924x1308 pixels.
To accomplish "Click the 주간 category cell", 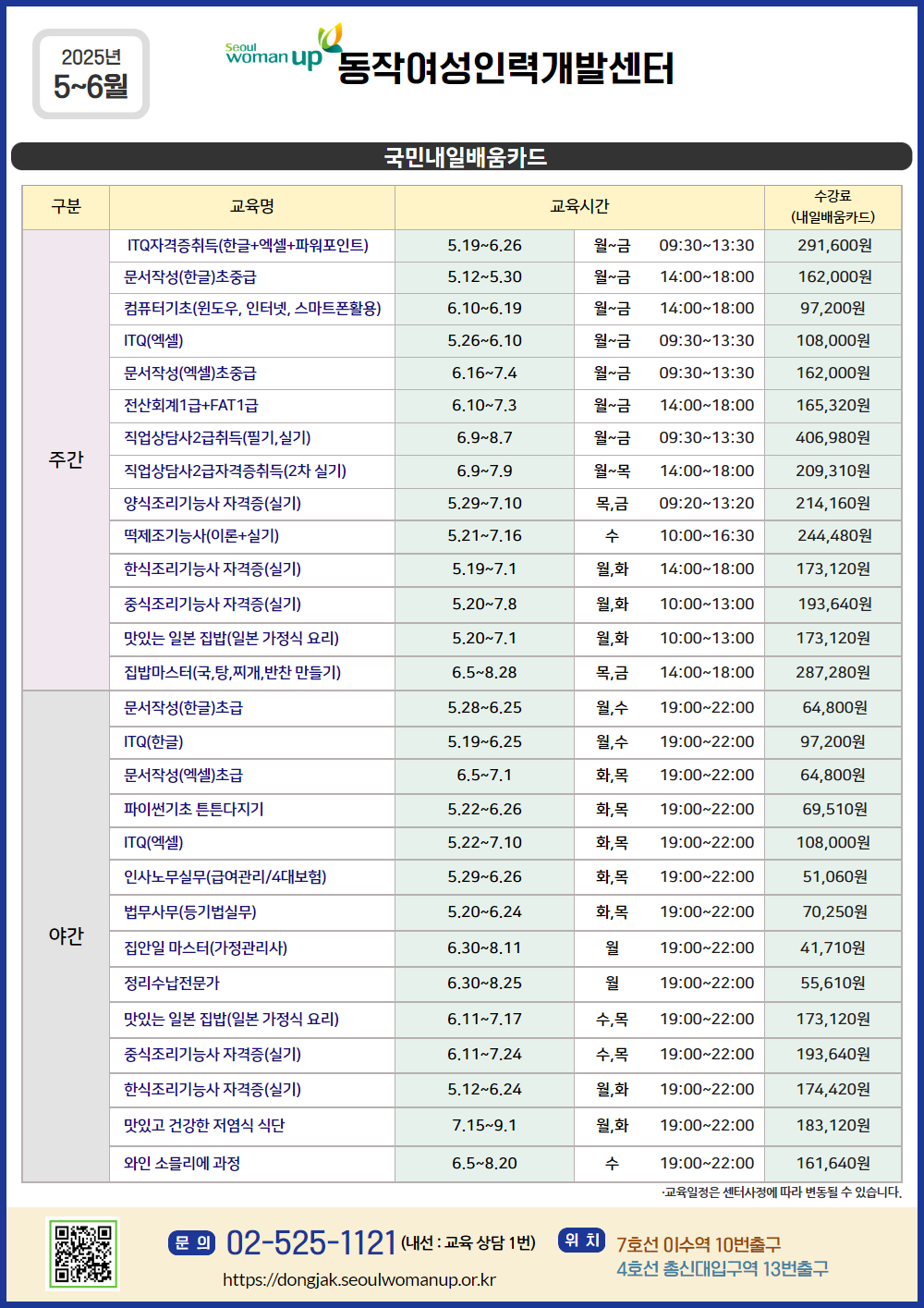I will (66, 459).
